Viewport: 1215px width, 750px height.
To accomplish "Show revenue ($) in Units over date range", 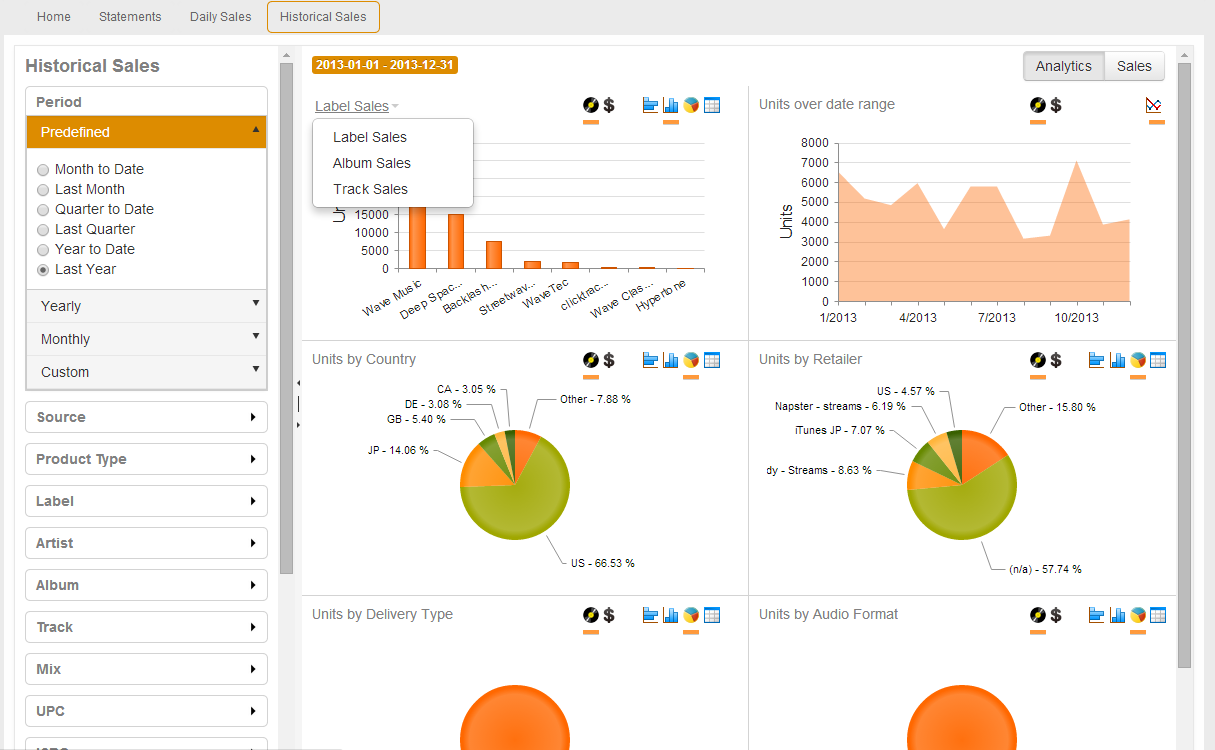I will pyautogui.click(x=1056, y=105).
